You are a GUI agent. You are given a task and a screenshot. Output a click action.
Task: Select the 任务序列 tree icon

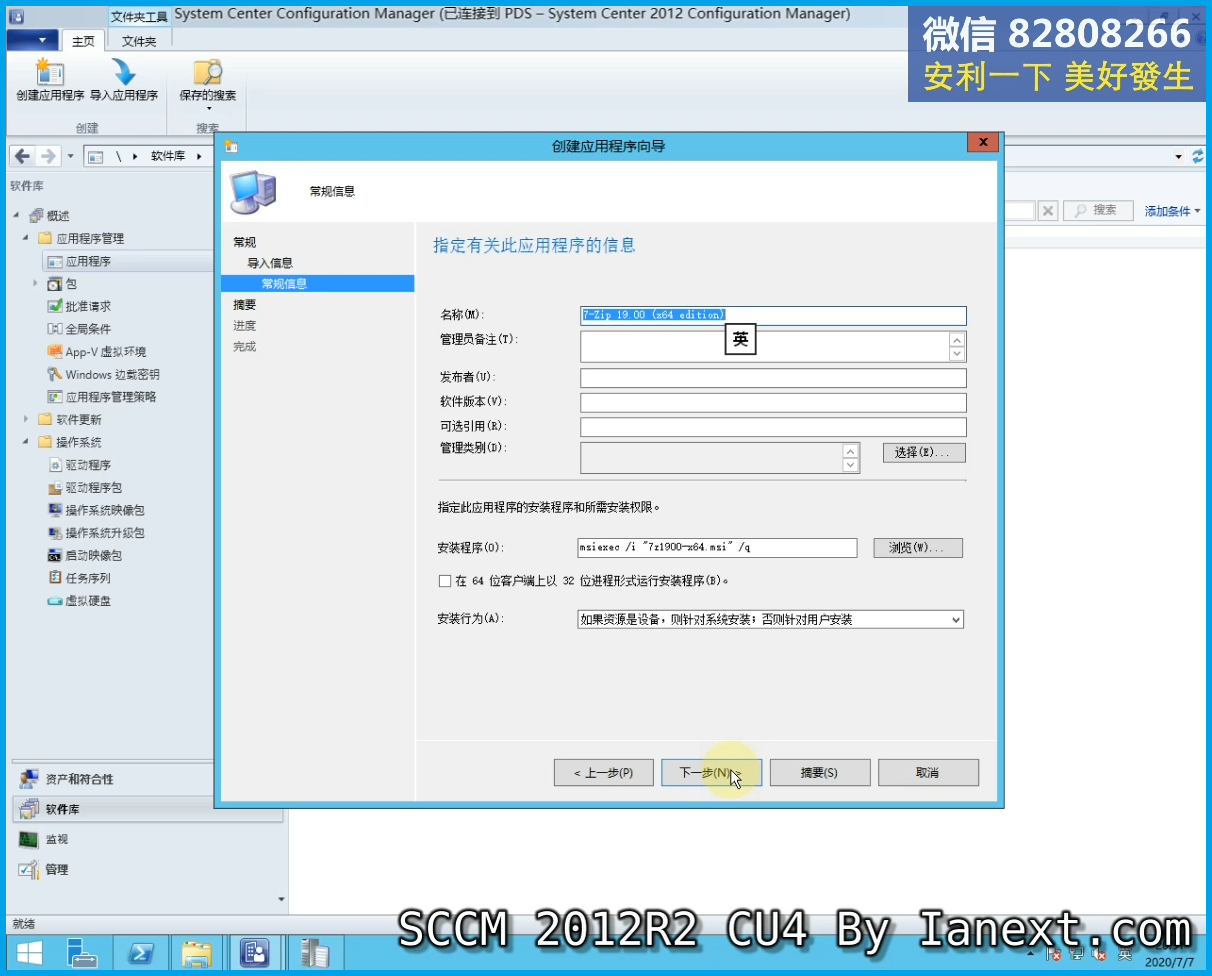click(55, 578)
